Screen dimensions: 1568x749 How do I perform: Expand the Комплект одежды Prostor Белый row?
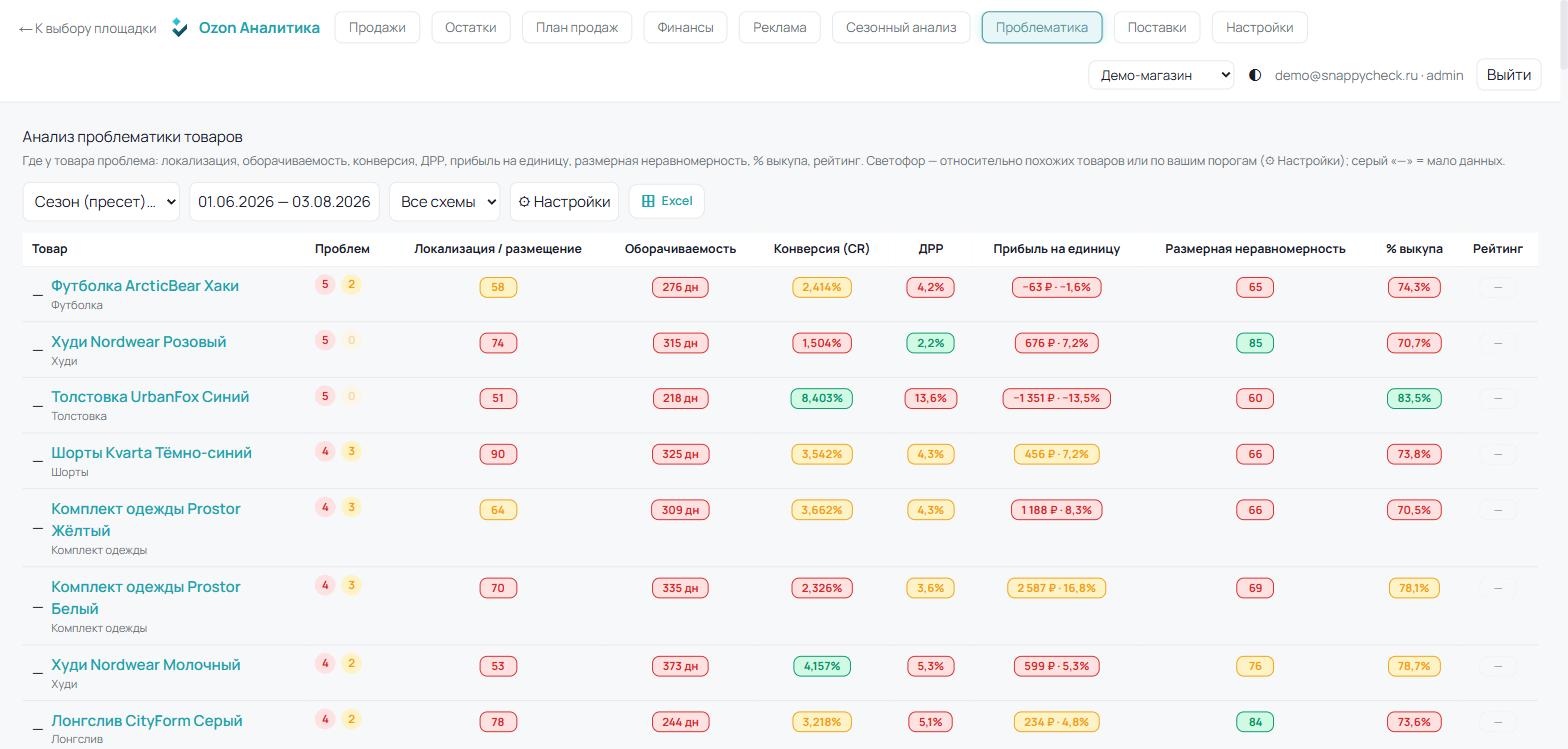point(39,606)
